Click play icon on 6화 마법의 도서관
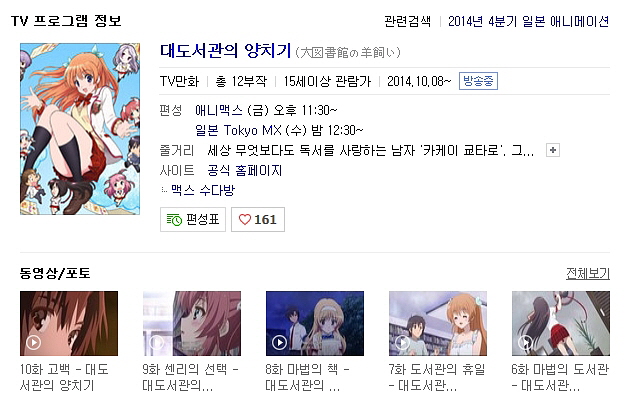The width and height of the screenshot is (628, 403). coord(525,343)
